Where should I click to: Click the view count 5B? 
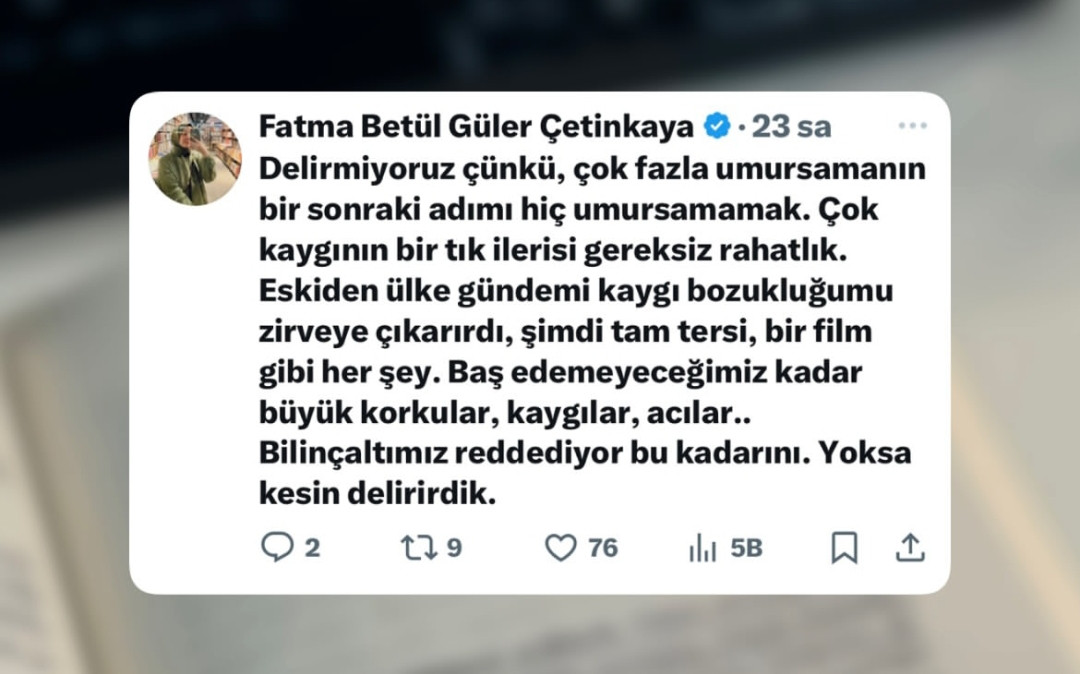click(x=747, y=548)
